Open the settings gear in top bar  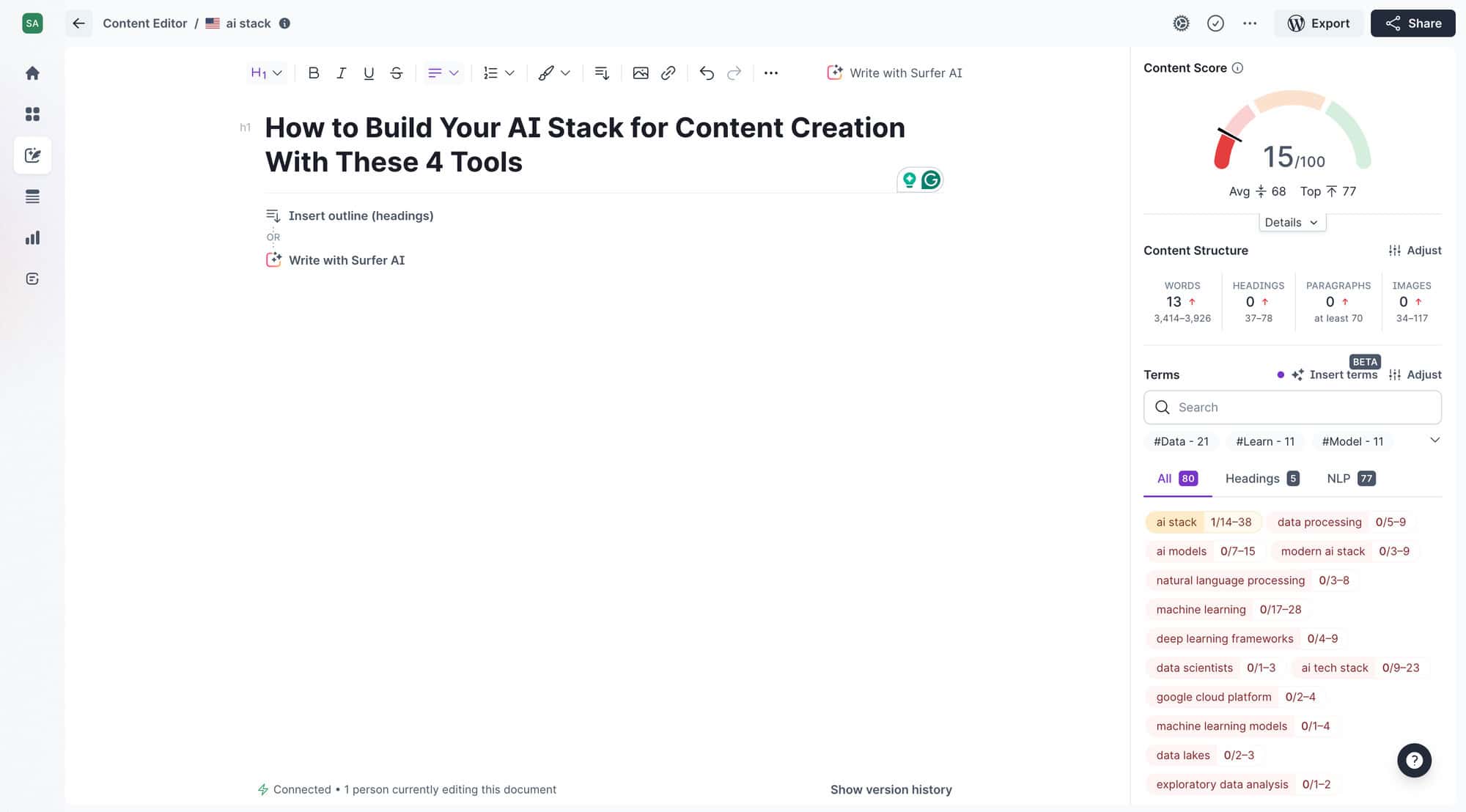1181,23
